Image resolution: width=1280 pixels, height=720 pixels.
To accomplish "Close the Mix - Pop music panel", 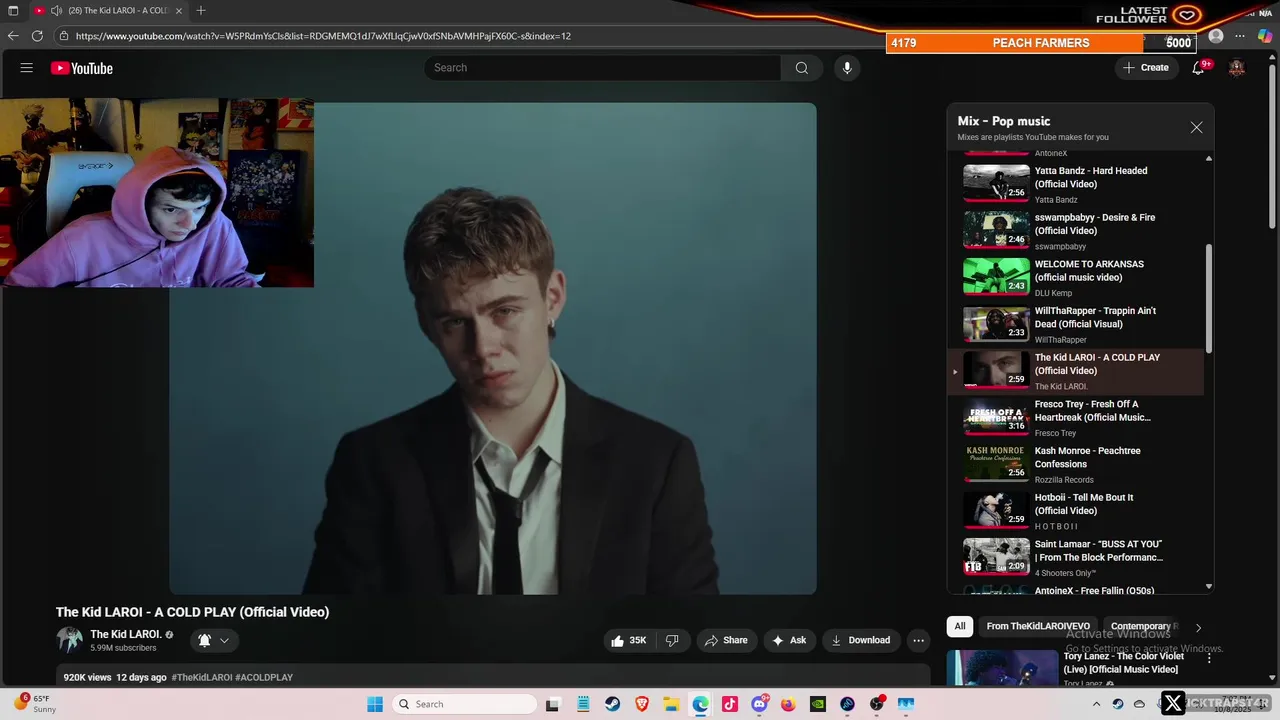I will pos(1196,128).
